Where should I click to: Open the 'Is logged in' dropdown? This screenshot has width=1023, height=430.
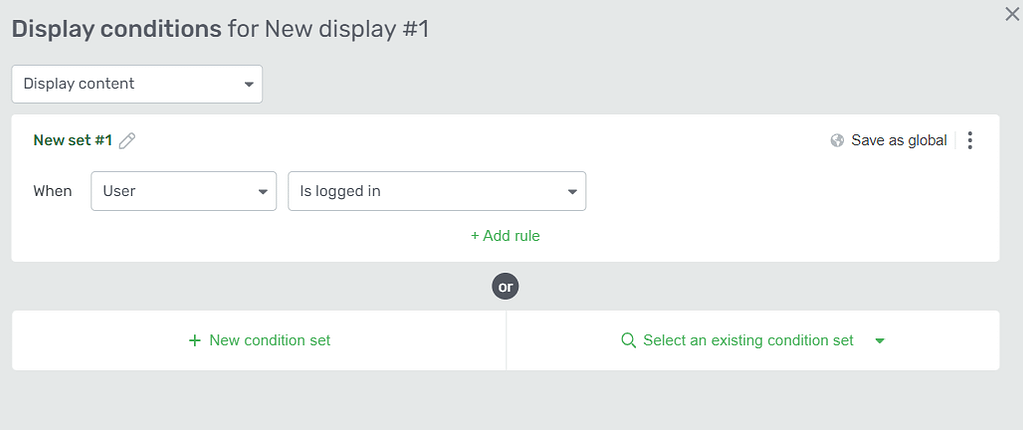[436, 191]
